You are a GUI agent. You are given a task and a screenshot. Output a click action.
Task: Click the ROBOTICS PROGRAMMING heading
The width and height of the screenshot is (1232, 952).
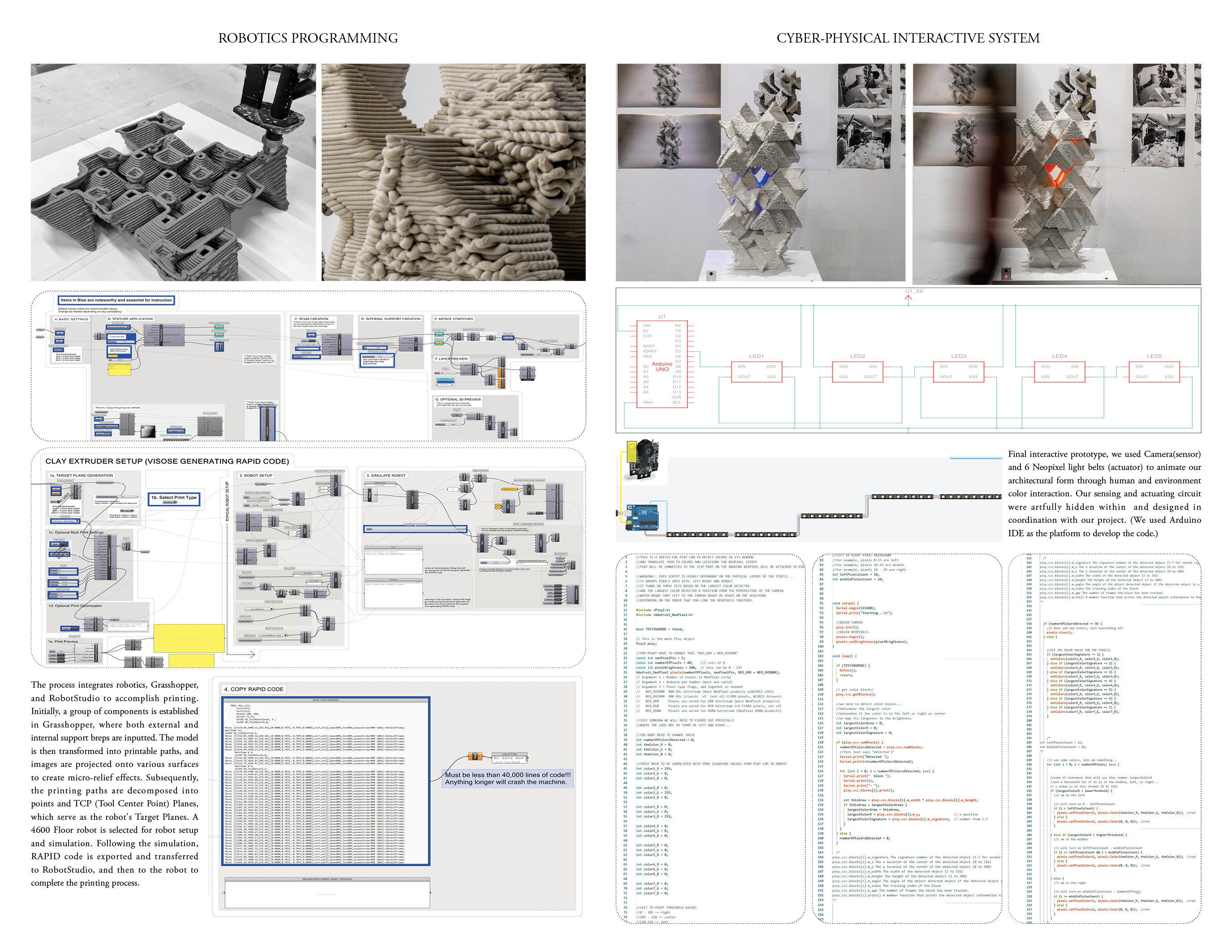pos(308,38)
